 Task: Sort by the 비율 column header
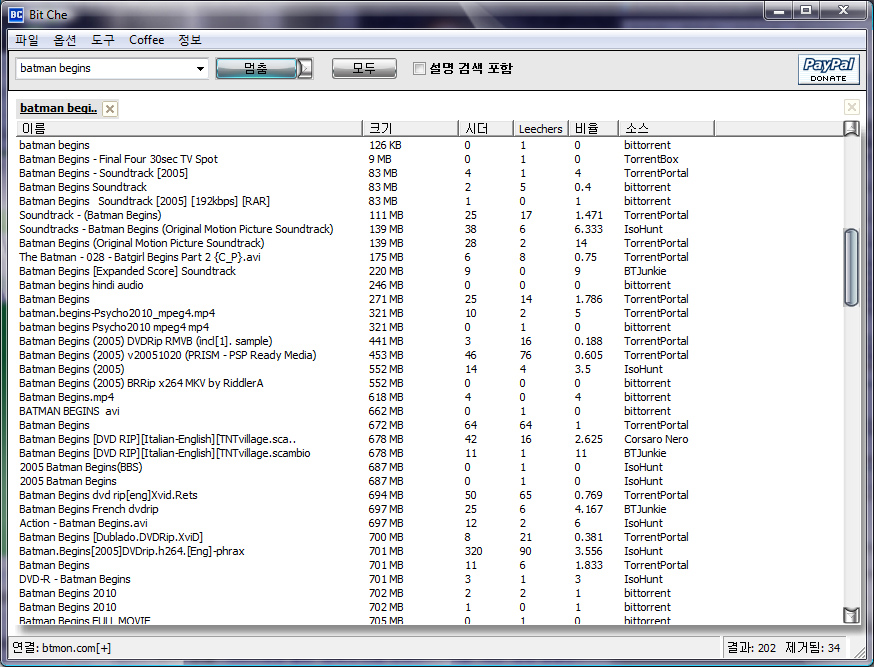[x=593, y=129]
